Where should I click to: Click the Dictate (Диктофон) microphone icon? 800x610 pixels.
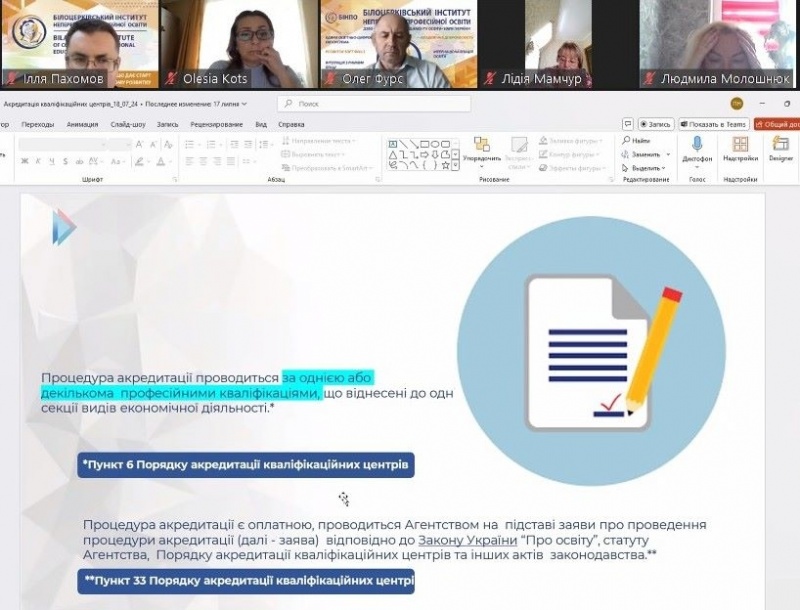[x=697, y=145]
